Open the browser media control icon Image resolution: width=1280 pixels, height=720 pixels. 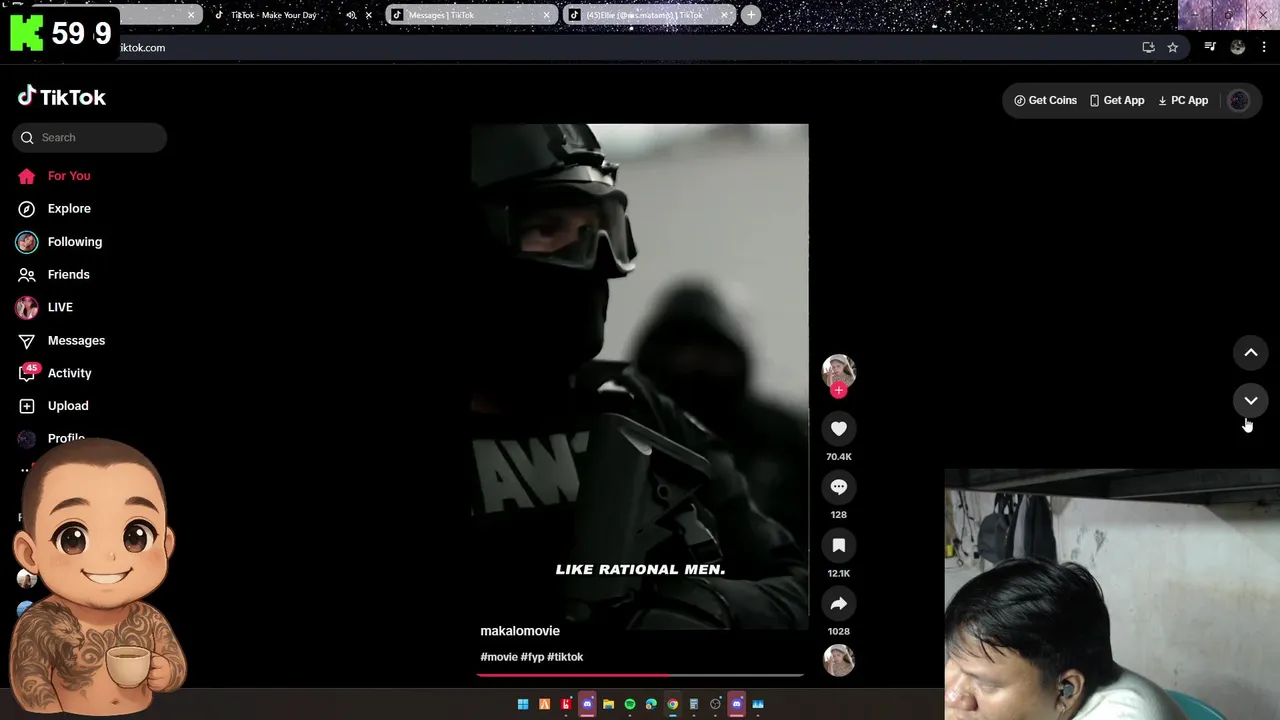click(x=1210, y=47)
